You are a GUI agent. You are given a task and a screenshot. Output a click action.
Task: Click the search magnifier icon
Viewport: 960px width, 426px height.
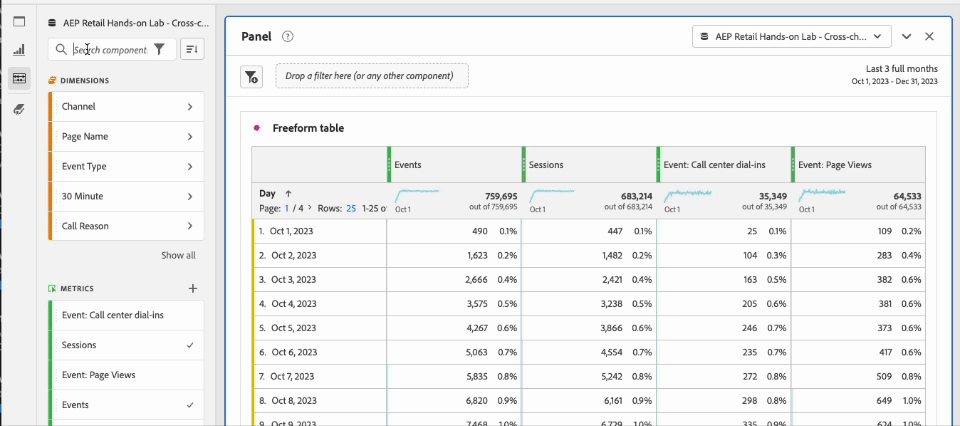tap(61, 50)
